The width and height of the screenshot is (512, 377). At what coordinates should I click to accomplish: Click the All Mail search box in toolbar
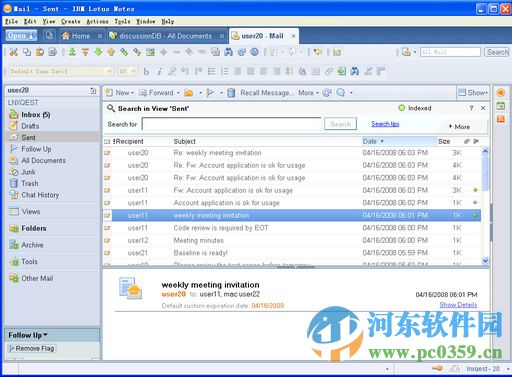click(x=450, y=52)
